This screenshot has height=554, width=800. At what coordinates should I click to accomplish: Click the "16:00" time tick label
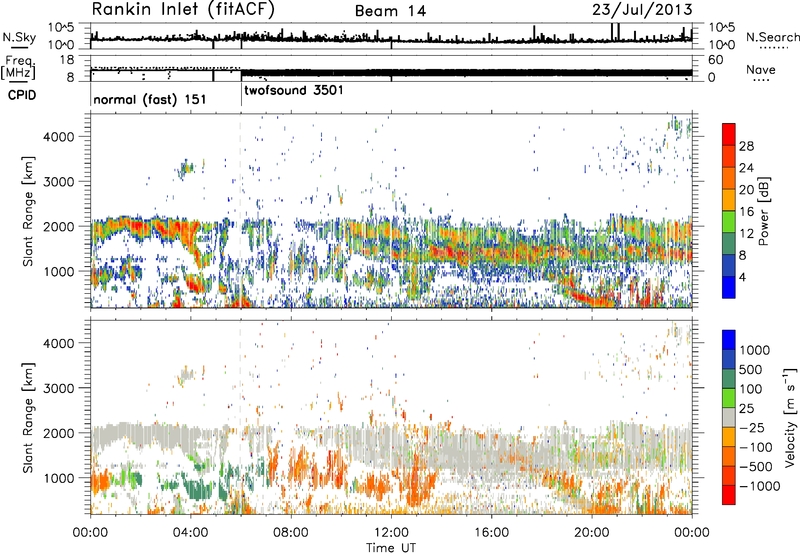coord(491,533)
